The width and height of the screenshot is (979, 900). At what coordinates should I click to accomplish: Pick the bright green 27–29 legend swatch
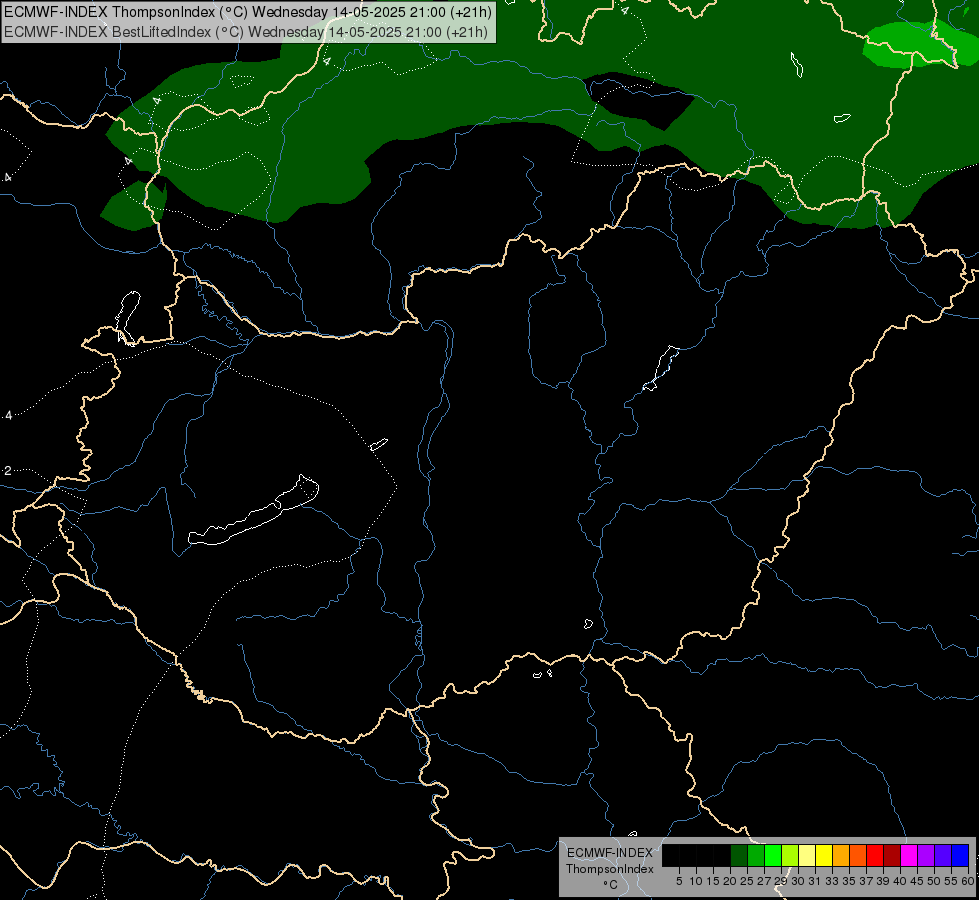(772, 855)
